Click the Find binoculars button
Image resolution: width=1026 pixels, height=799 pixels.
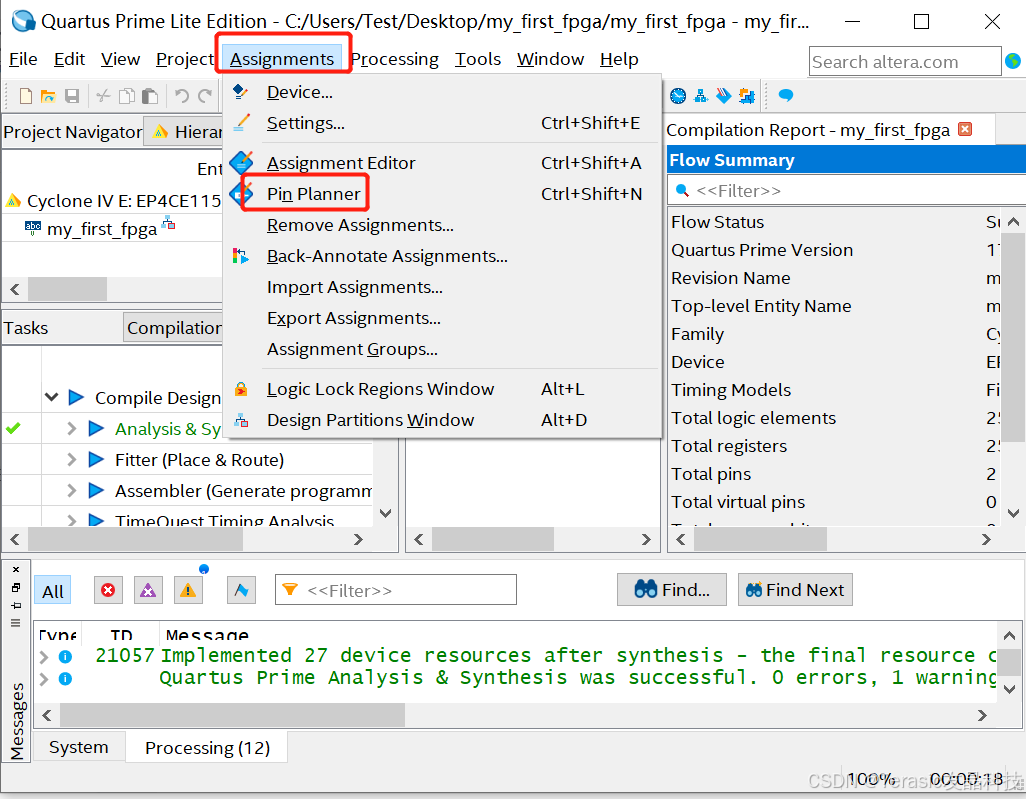tap(671, 590)
